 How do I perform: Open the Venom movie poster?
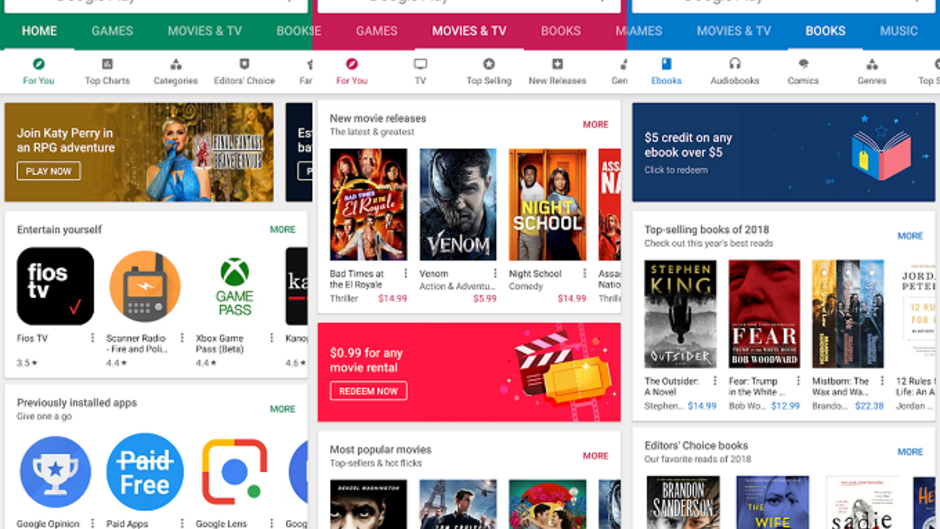(458, 205)
